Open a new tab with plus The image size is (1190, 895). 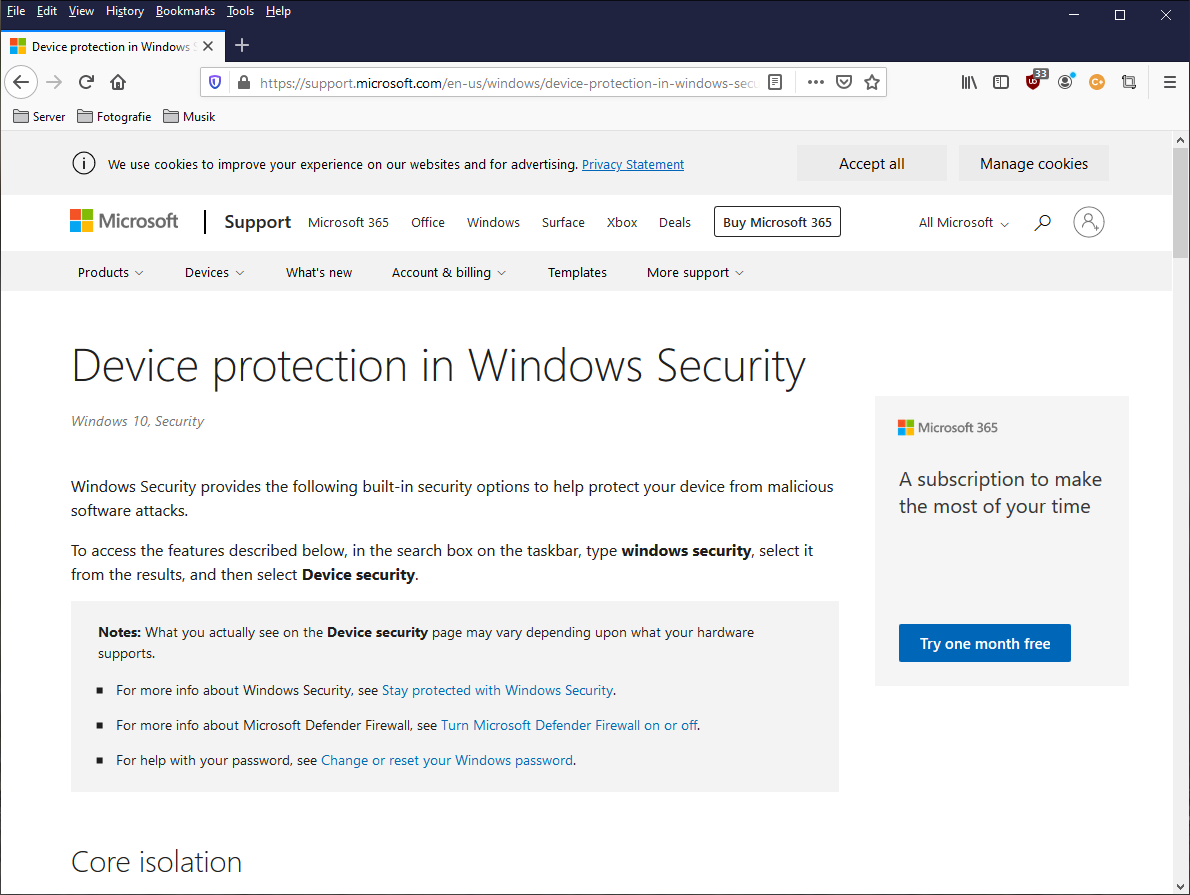(x=242, y=46)
